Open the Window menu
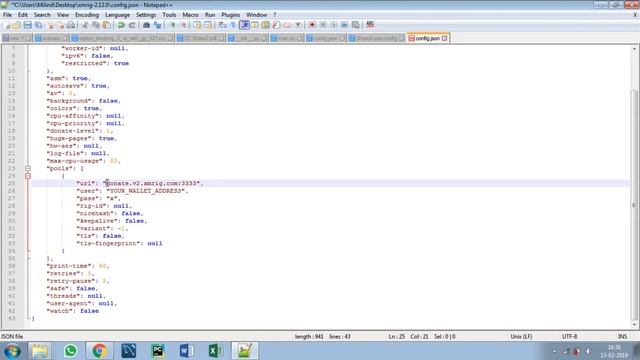The width and height of the screenshot is (640, 360). click(x=256, y=15)
